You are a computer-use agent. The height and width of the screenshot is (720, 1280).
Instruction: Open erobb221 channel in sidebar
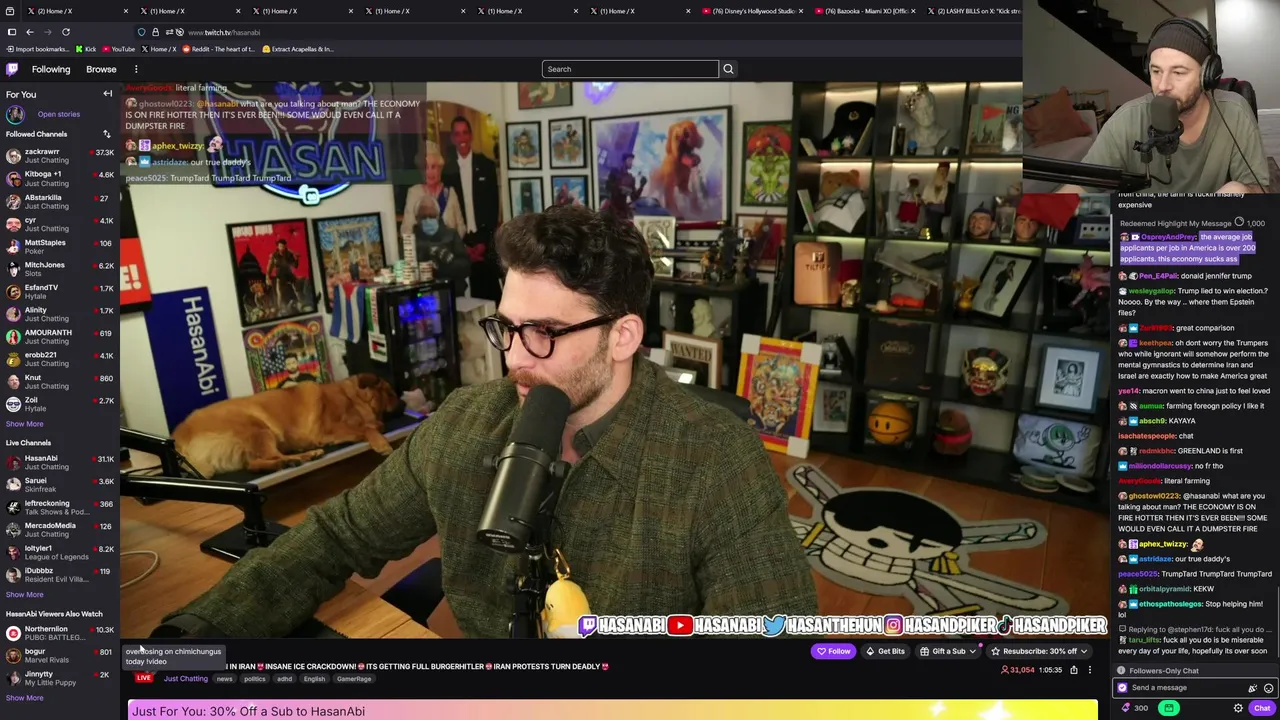tap(60, 359)
